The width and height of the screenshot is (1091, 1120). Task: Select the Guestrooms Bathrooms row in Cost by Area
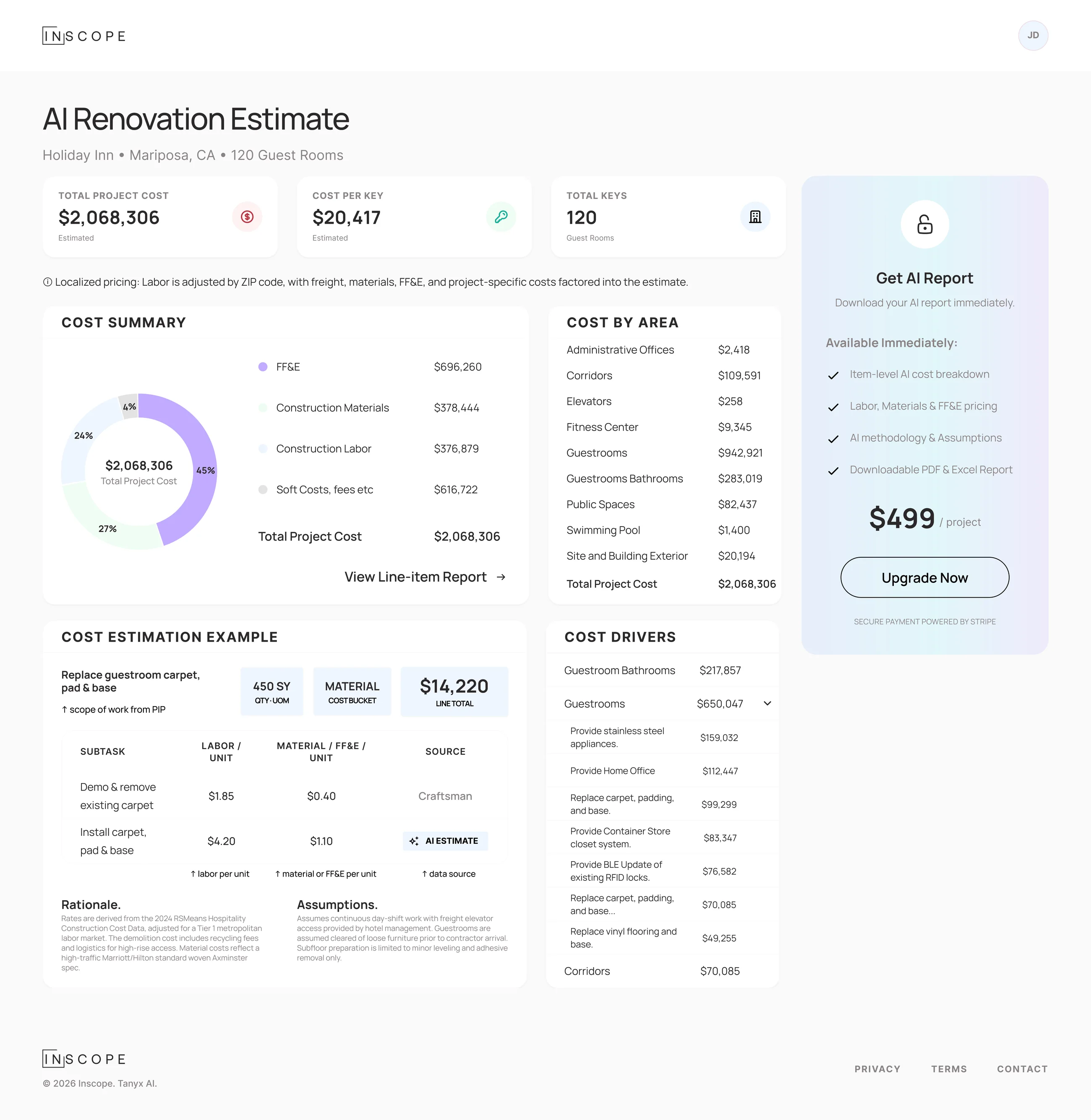(665, 478)
